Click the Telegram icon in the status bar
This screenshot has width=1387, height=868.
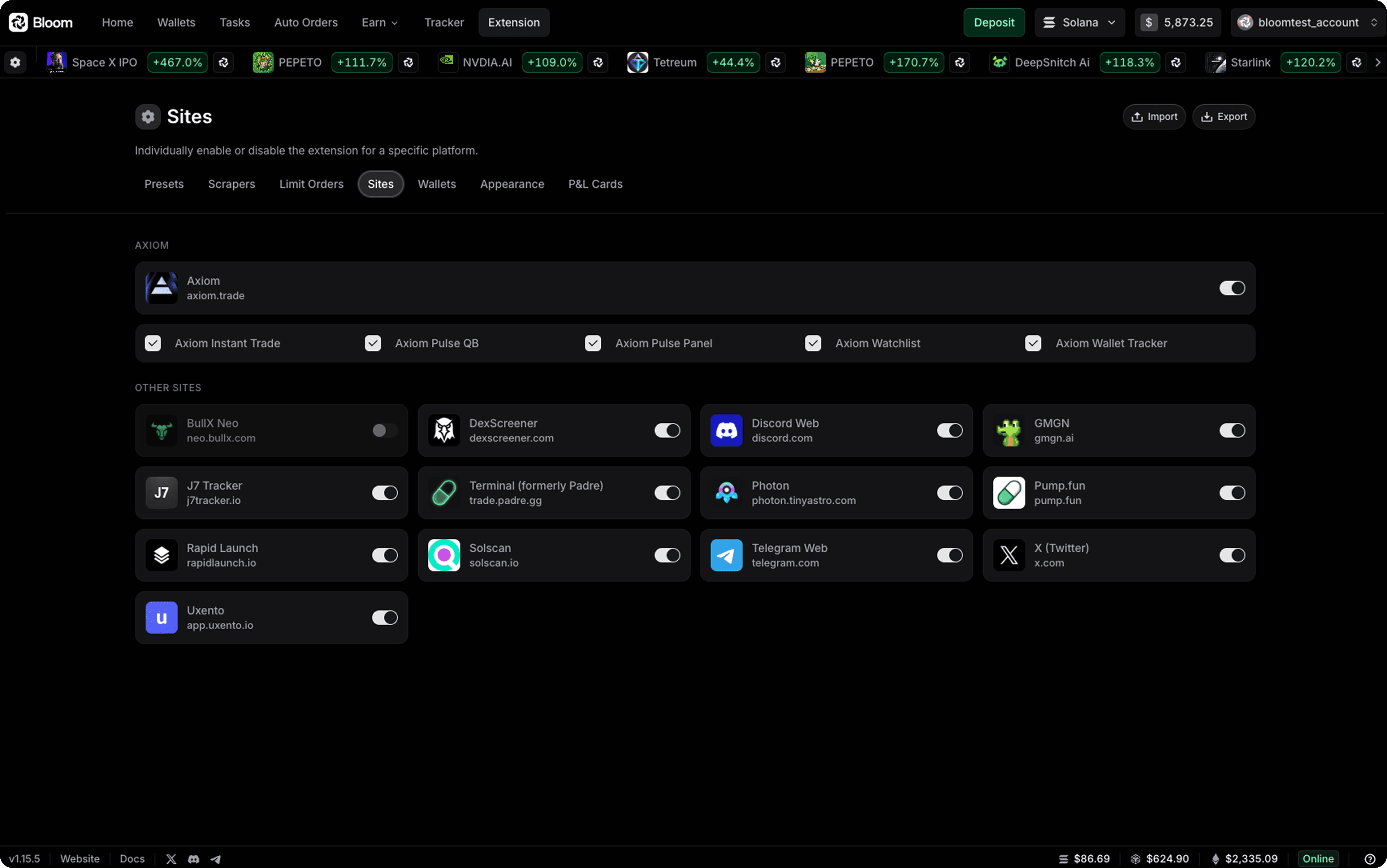216,859
